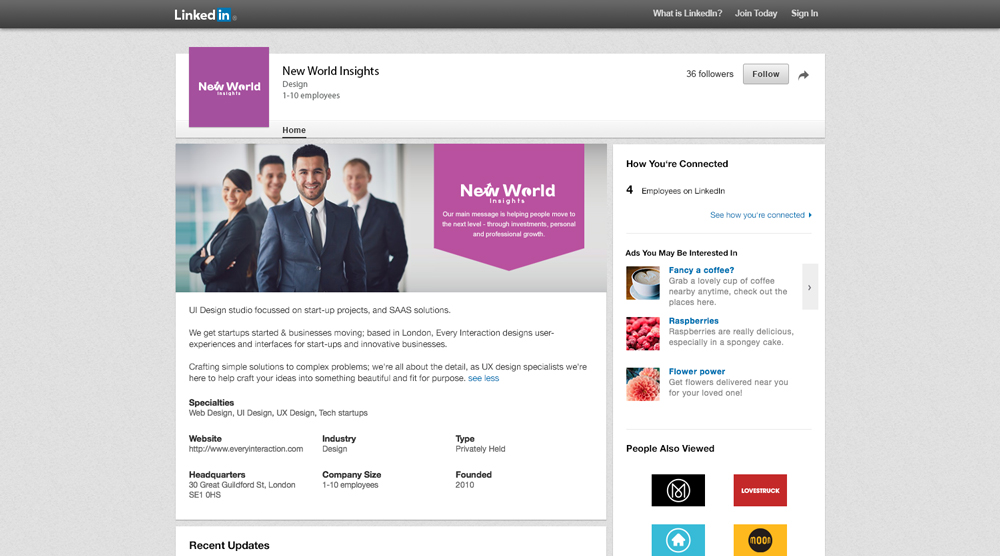
Task: Click the black M logo company tile
Action: [678, 490]
